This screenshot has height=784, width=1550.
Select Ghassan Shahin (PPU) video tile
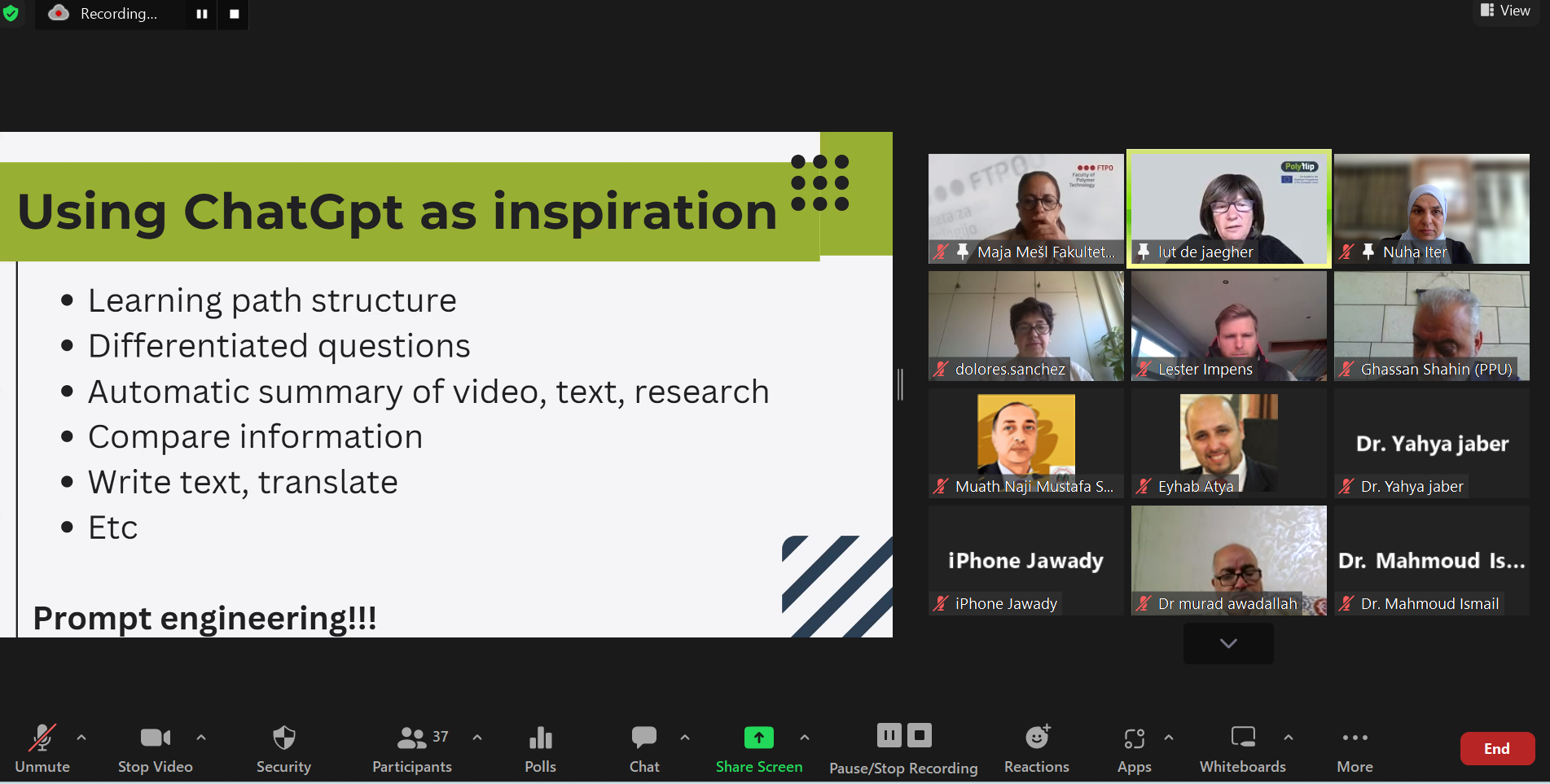pos(1432,326)
